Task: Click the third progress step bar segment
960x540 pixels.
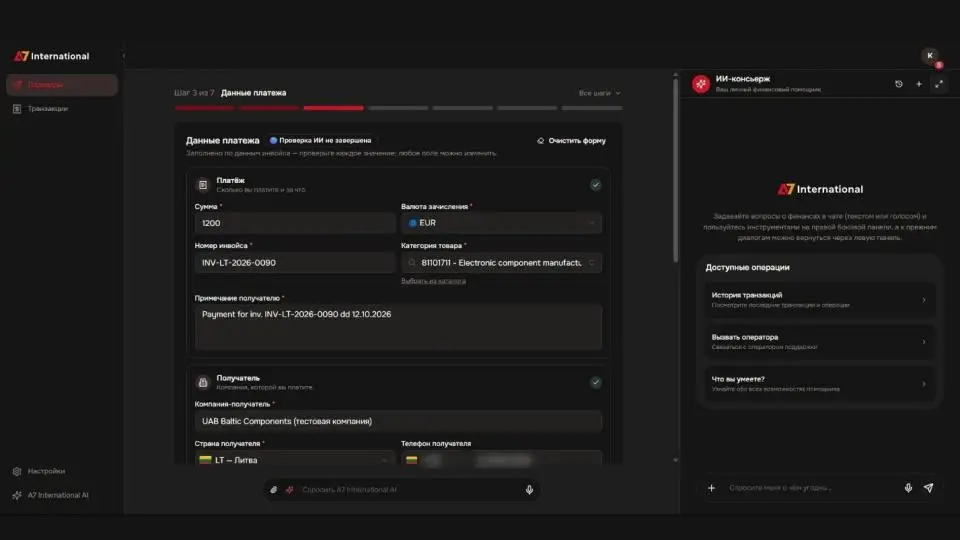Action: tap(334, 108)
